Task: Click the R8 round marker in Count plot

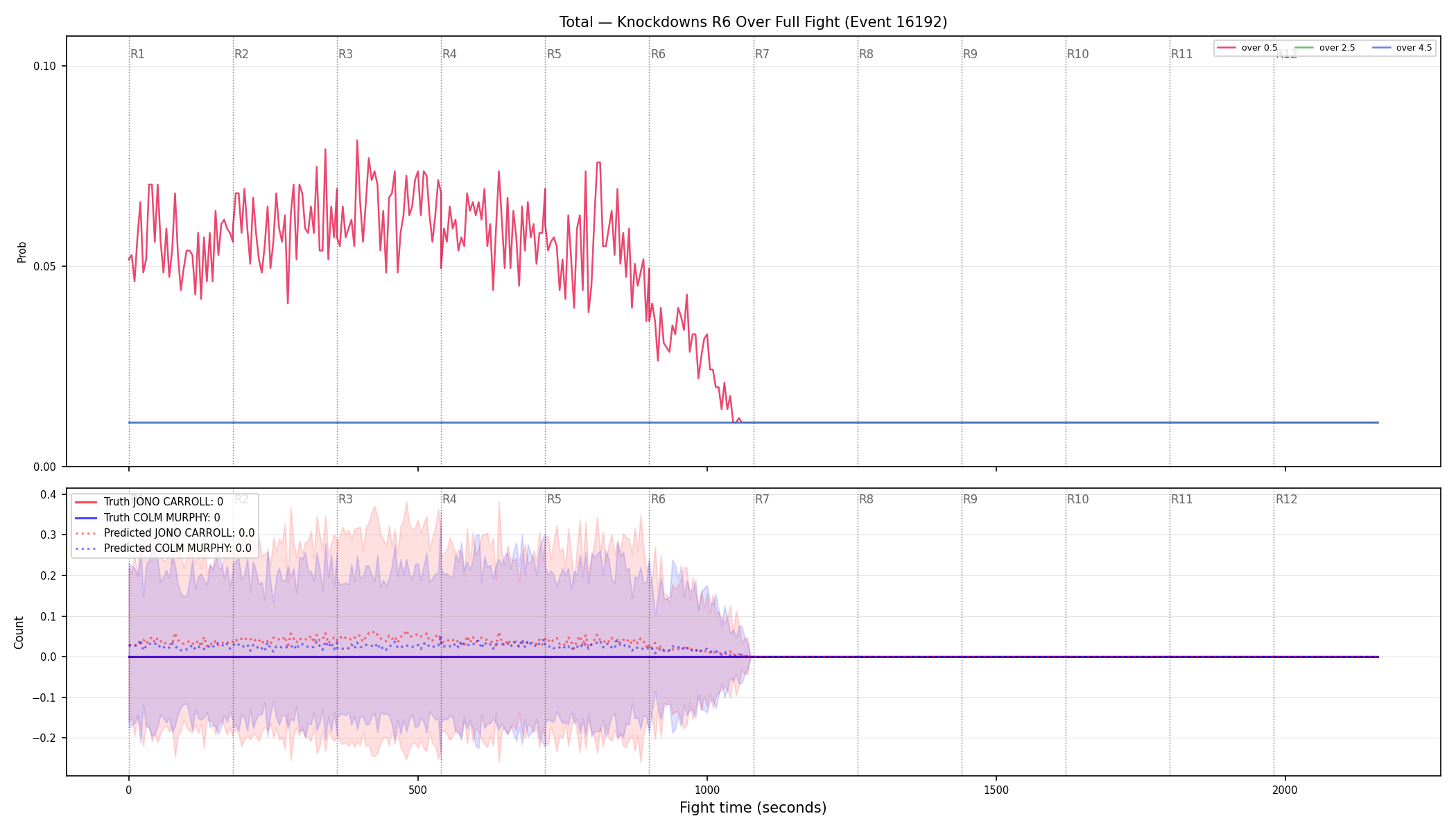Action: 867,500
